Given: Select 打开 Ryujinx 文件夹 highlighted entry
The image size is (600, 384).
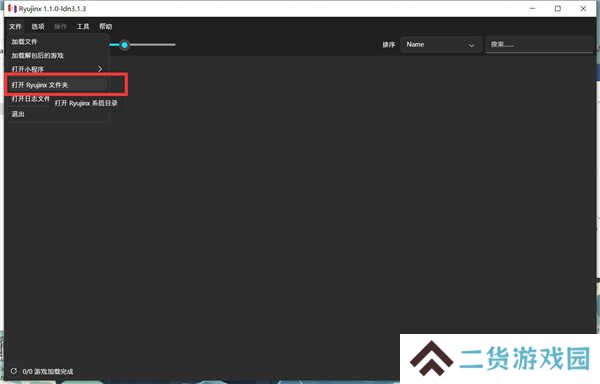Looking at the screenshot, I should click(57, 85).
